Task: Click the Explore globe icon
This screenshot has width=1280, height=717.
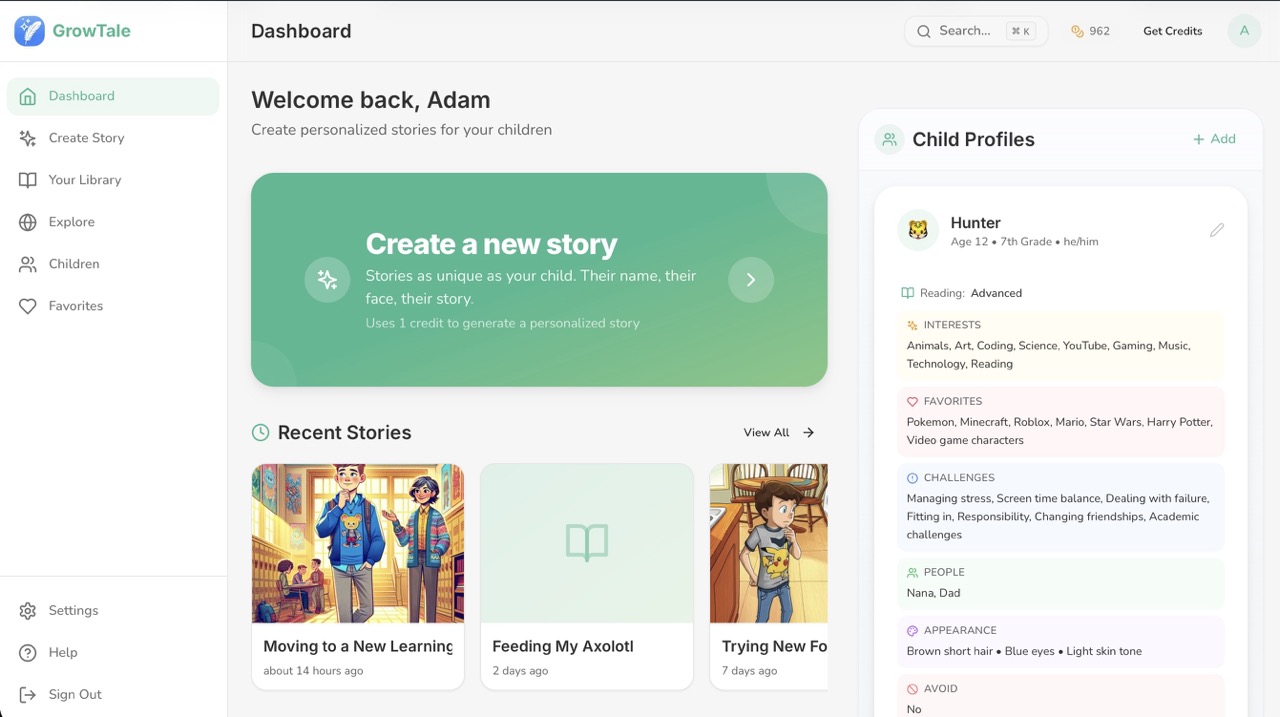Action: tap(30, 221)
